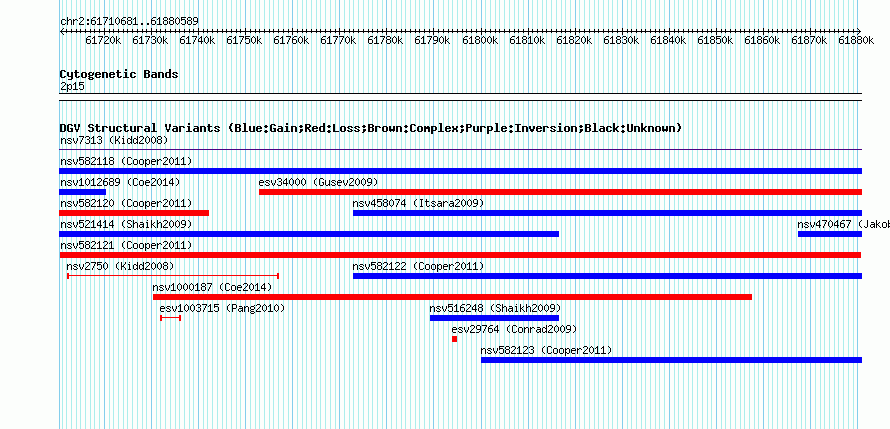Open the nsv1012689 (Coe2014) label
The image size is (890, 429).
pyautogui.click(x=120, y=182)
